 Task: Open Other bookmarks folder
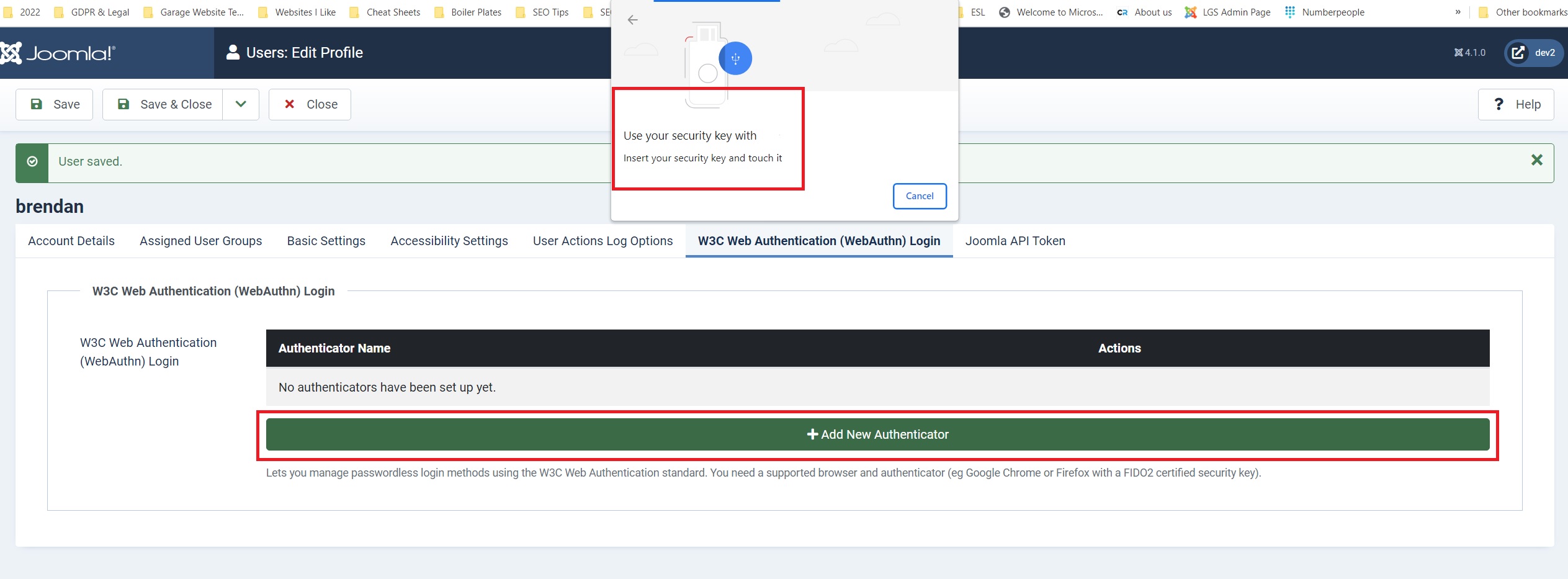(1523, 12)
